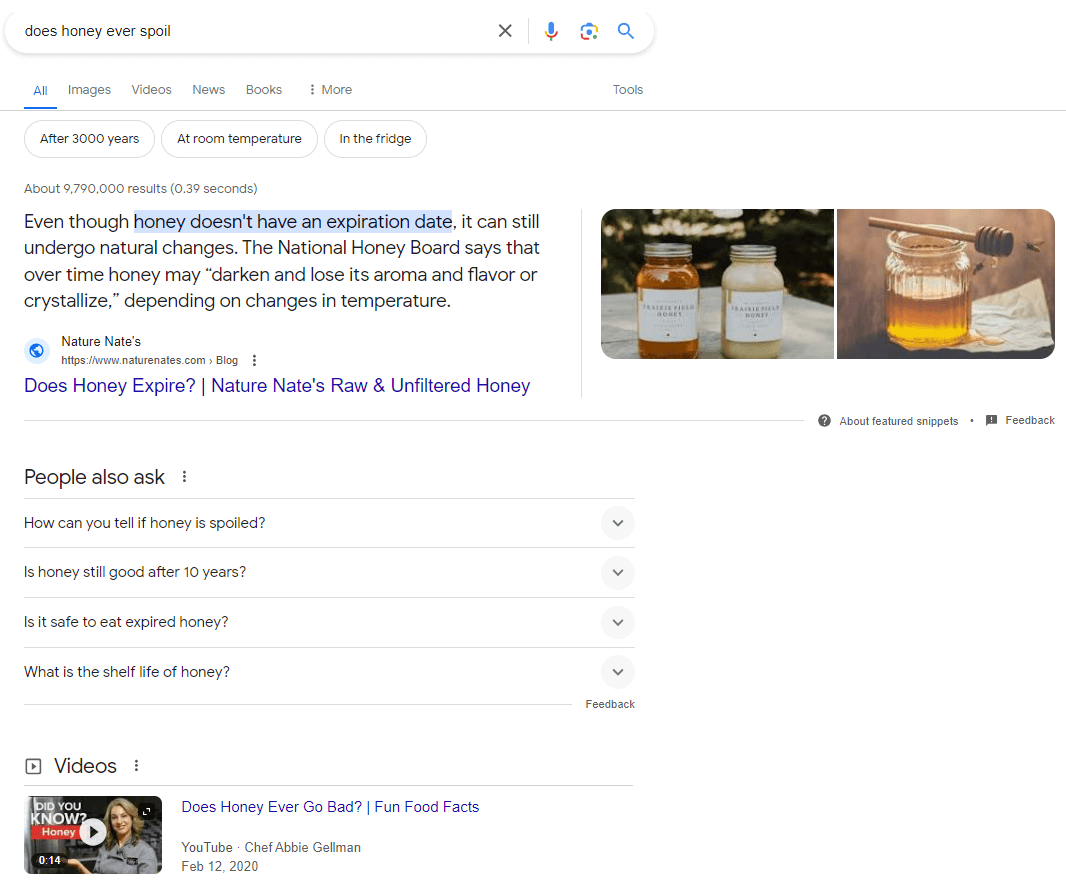Switch to the Images tab
This screenshot has height=882, width=1066.
click(x=89, y=89)
